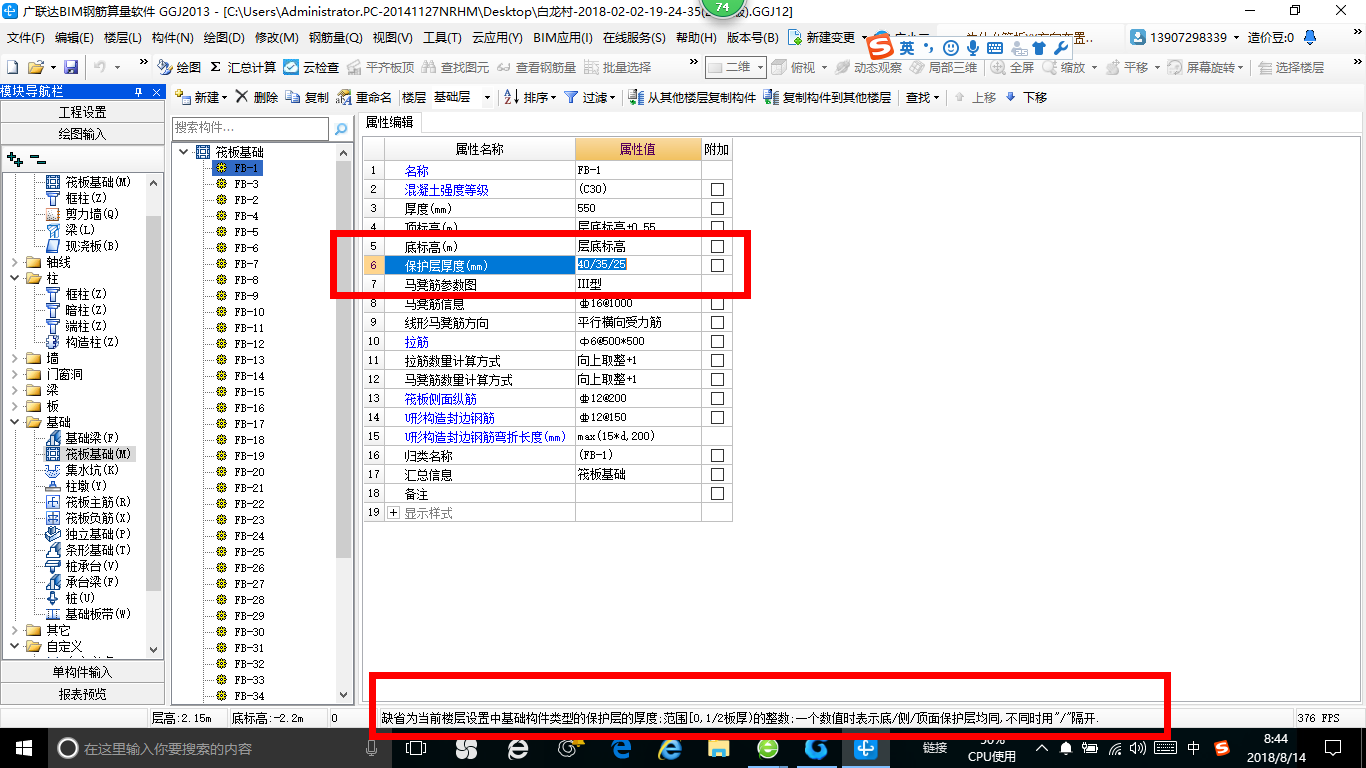The image size is (1366, 768).
Task: Tick 附加 checkbox for 备注 row
Action: [x=717, y=493]
